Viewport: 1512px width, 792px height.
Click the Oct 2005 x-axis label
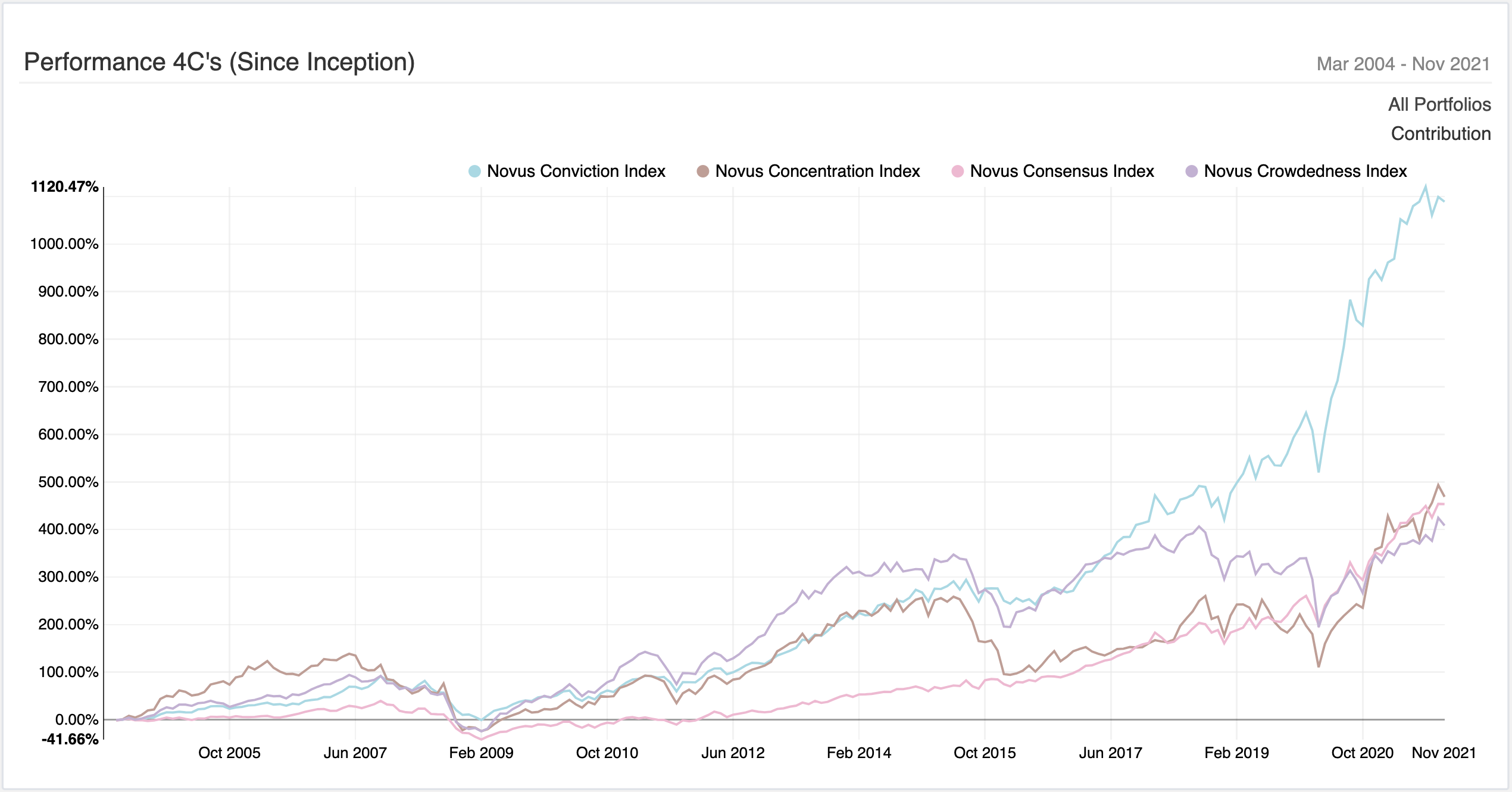[x=229, y=753]
